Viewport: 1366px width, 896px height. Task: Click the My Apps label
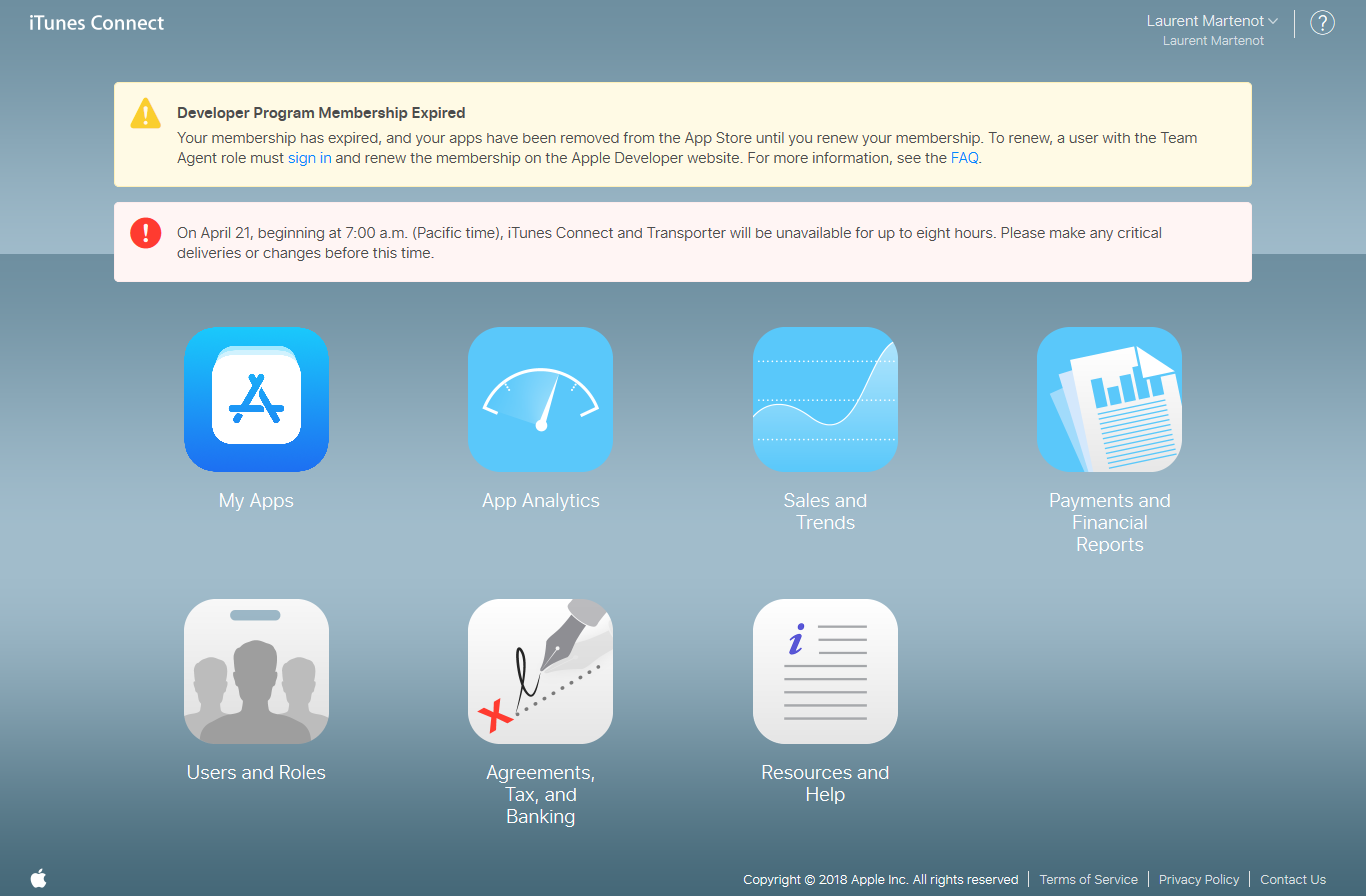[x=256, y=501]
